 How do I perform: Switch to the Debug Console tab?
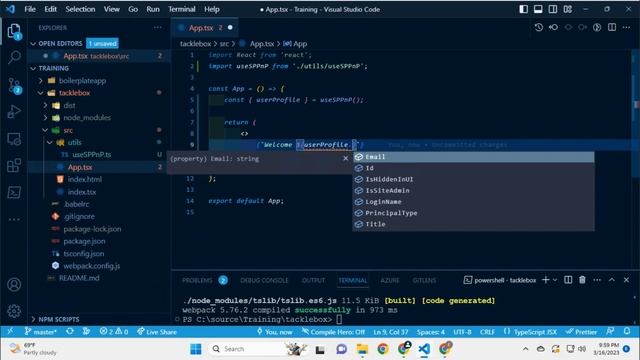click(x=264, y=280)
